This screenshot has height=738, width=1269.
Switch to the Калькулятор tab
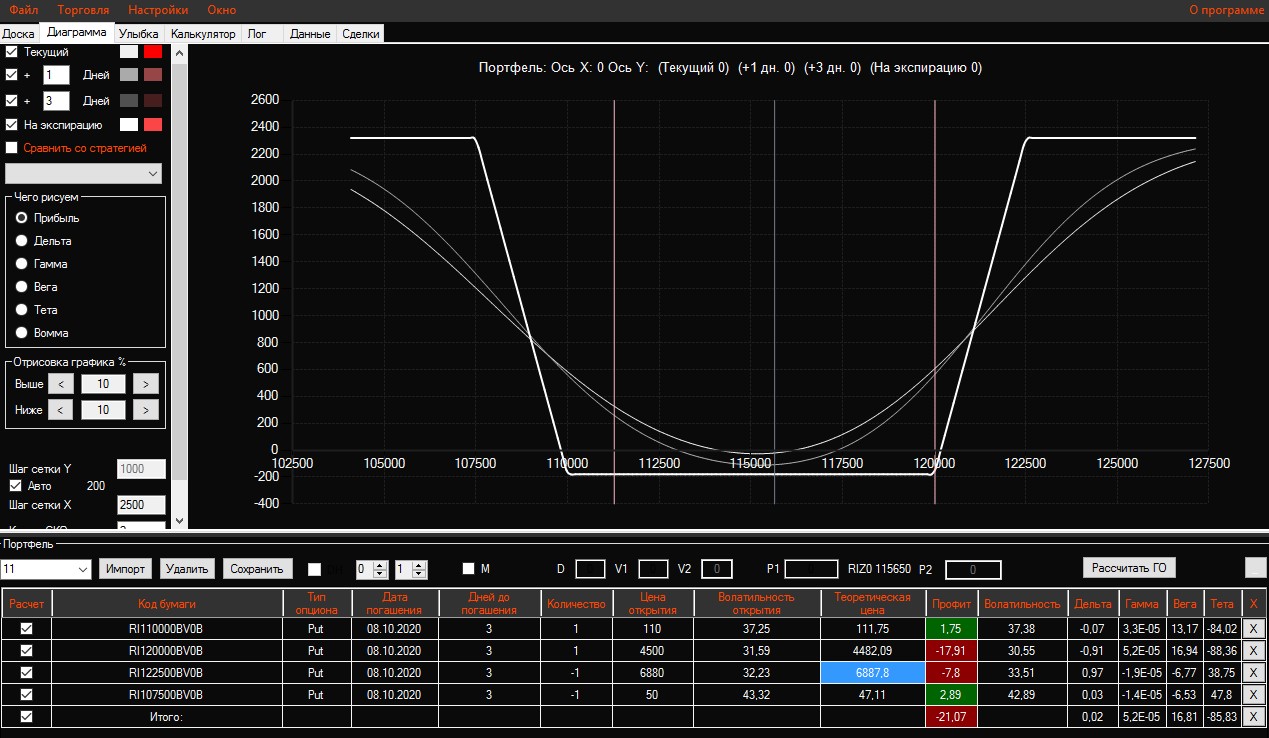(203, 34)
